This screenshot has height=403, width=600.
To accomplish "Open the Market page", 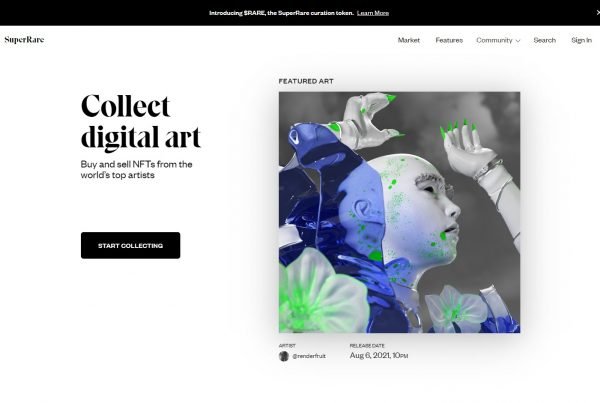I will 408,40.
